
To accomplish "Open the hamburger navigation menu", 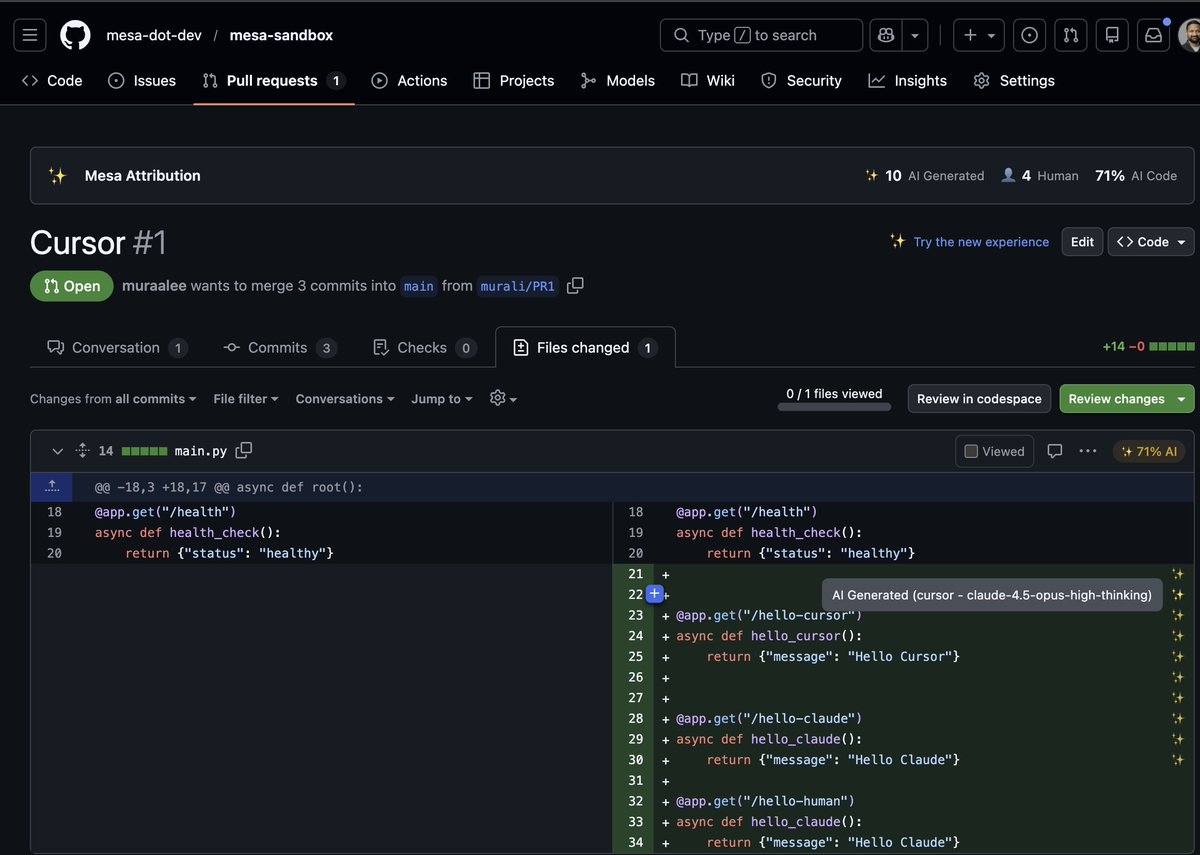I will pyautogui.click(x=30, y=35).
